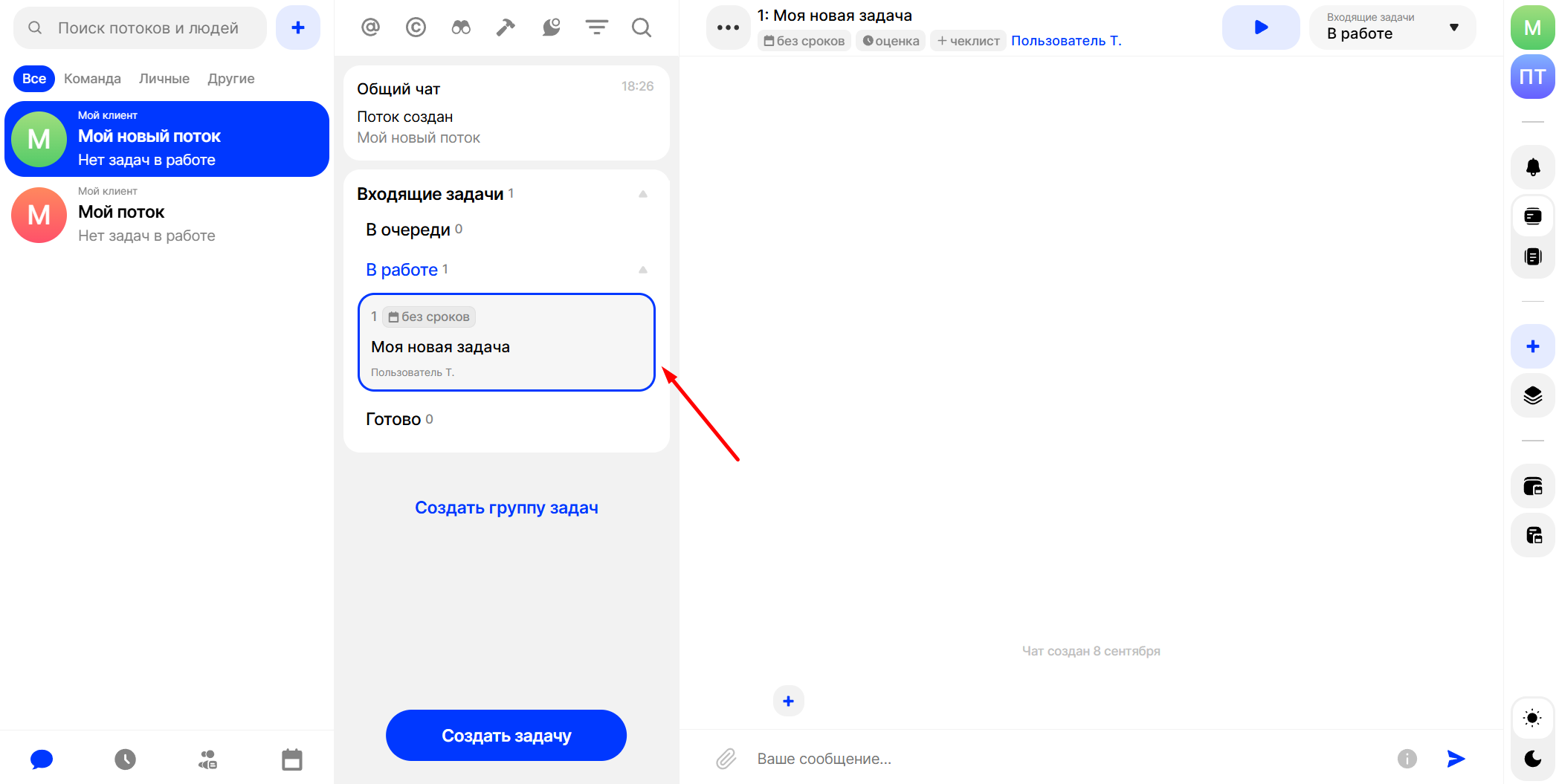Click the 'Создать группу задач' link
Viewport: 1559px width, 784px height.
506,508
